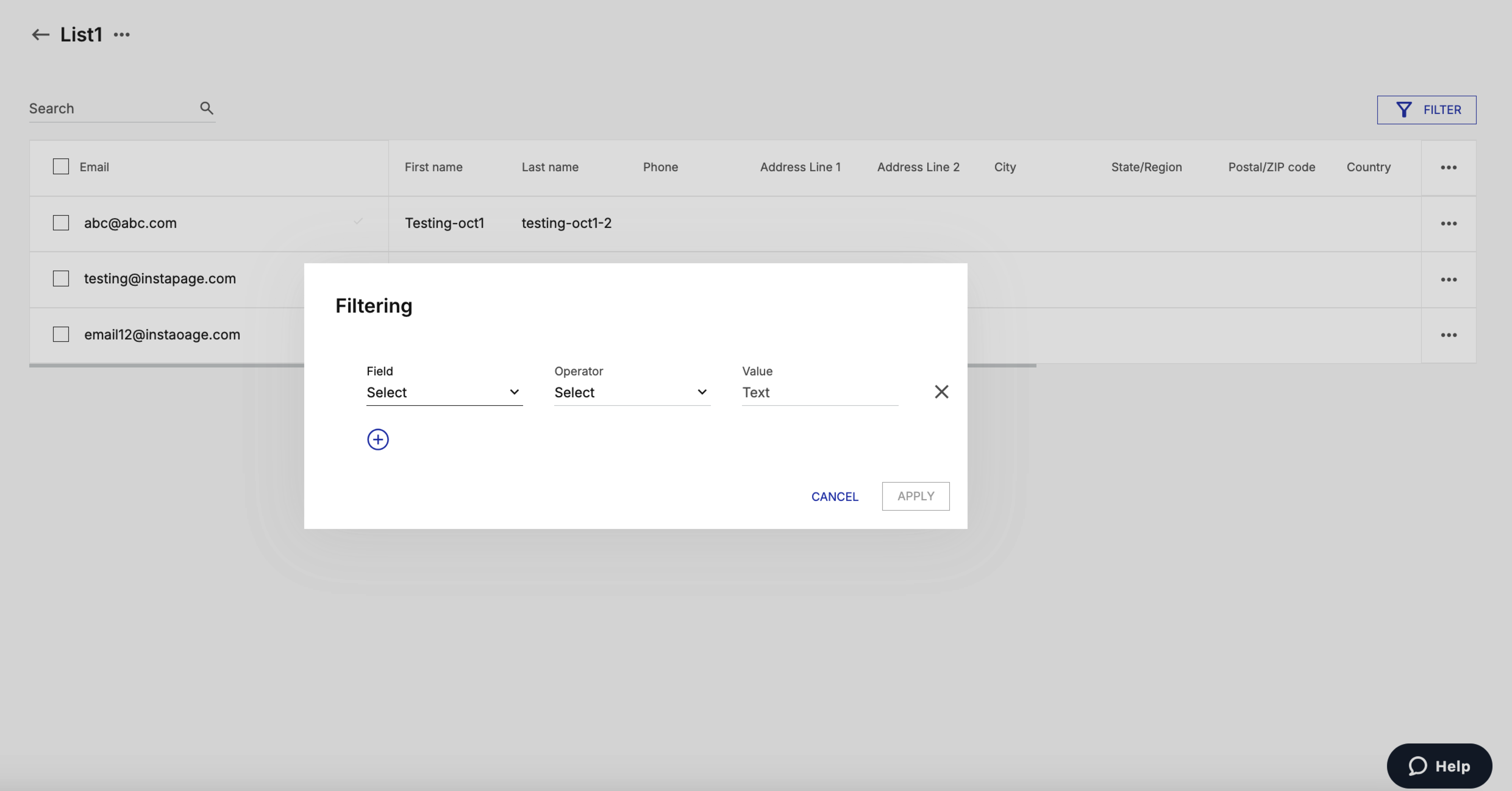The height and width of the screenshot is (791, 1512).
Task: Check the testing@instapage.com row checkbox
Action: (x=60, y=279)
